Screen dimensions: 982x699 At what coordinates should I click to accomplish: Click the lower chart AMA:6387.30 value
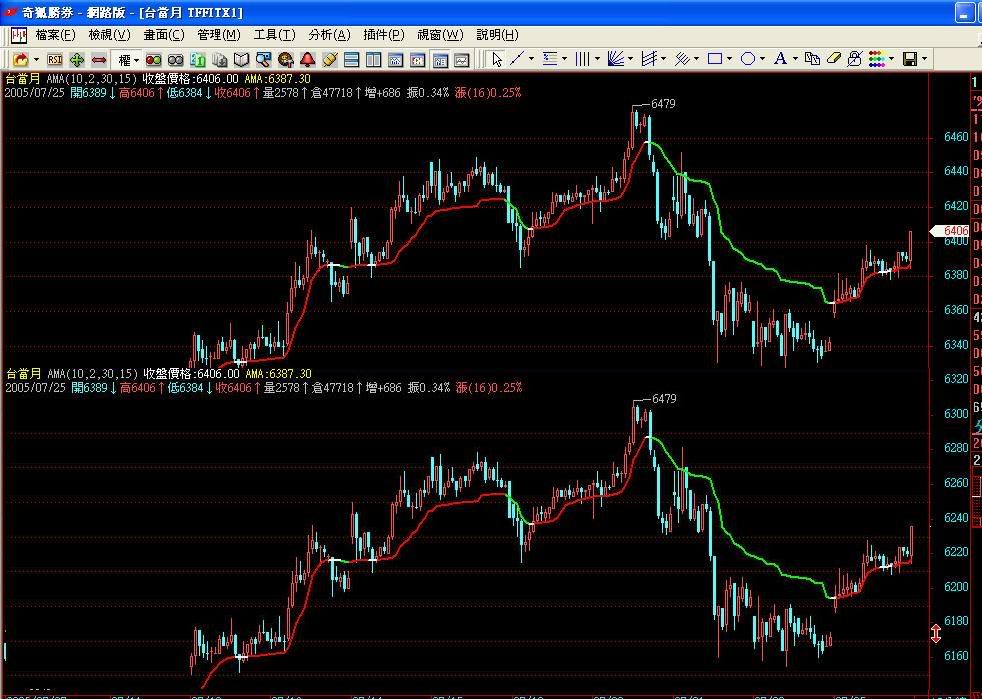[278, 374]
